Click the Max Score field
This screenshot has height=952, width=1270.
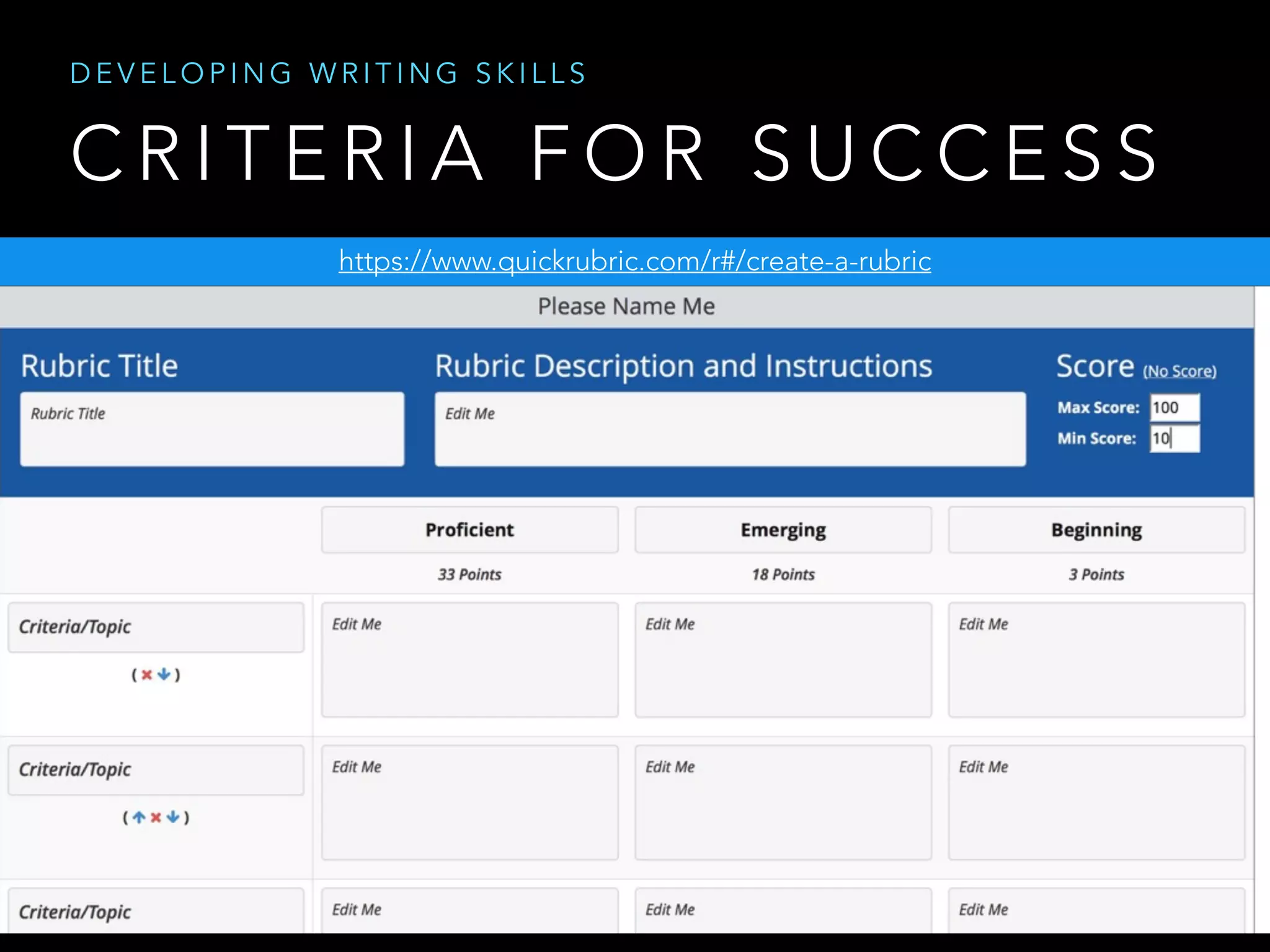pos(1175,408)
